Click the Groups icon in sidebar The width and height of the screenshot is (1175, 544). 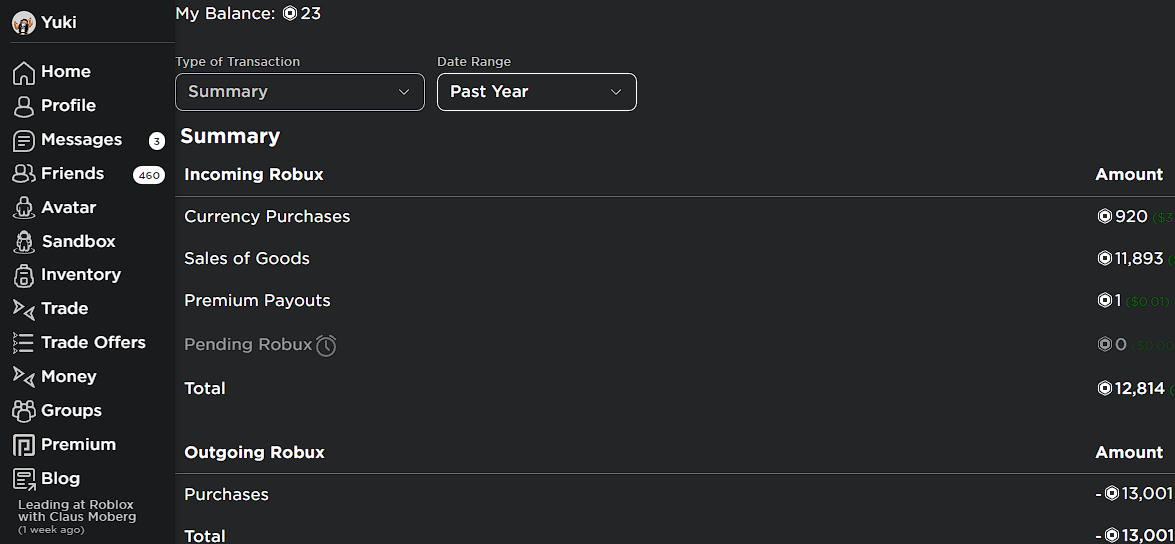coord(24,411)
